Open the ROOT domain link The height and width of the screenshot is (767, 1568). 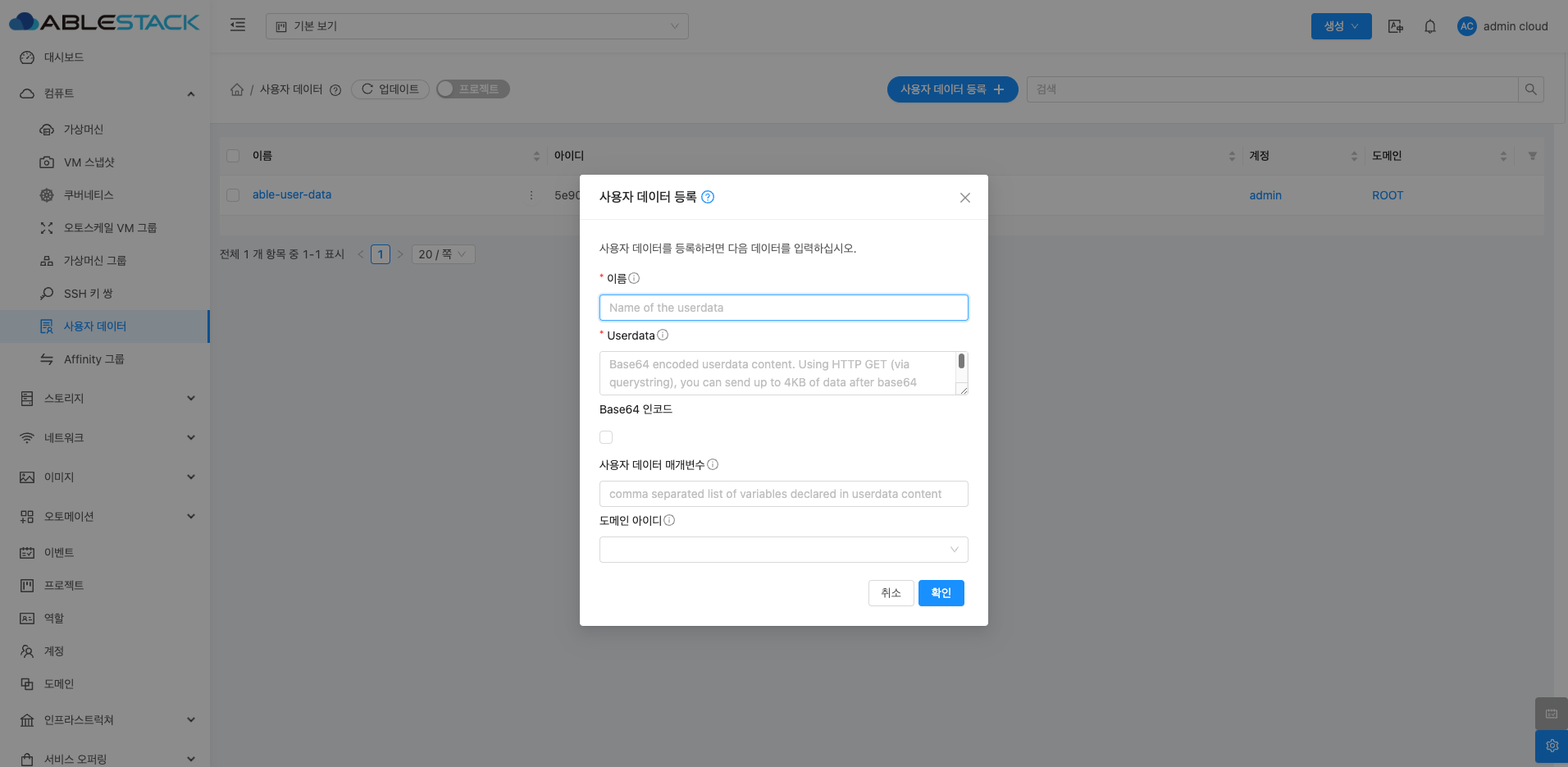[x=1388, y=195]
